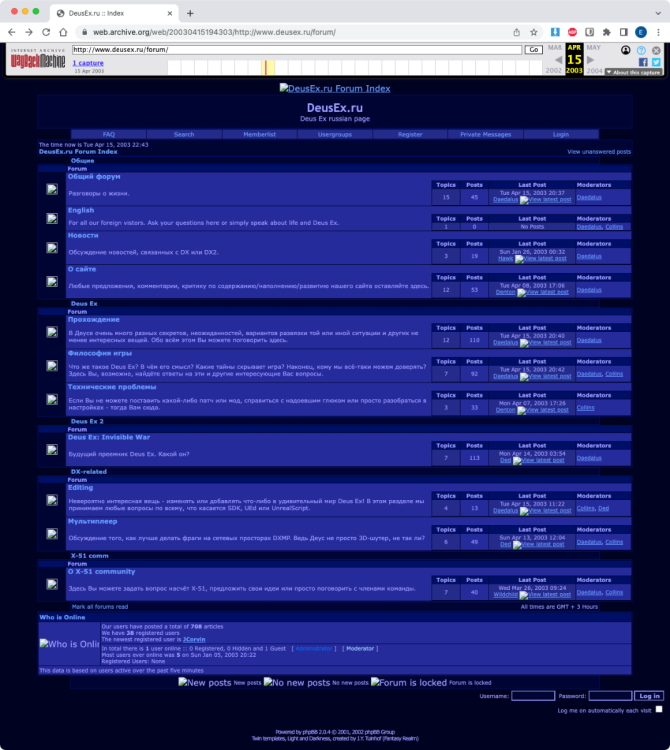Viewport: 670px width, 750px height.
Task: Open the Search menu item
Action: coord(184,134)
